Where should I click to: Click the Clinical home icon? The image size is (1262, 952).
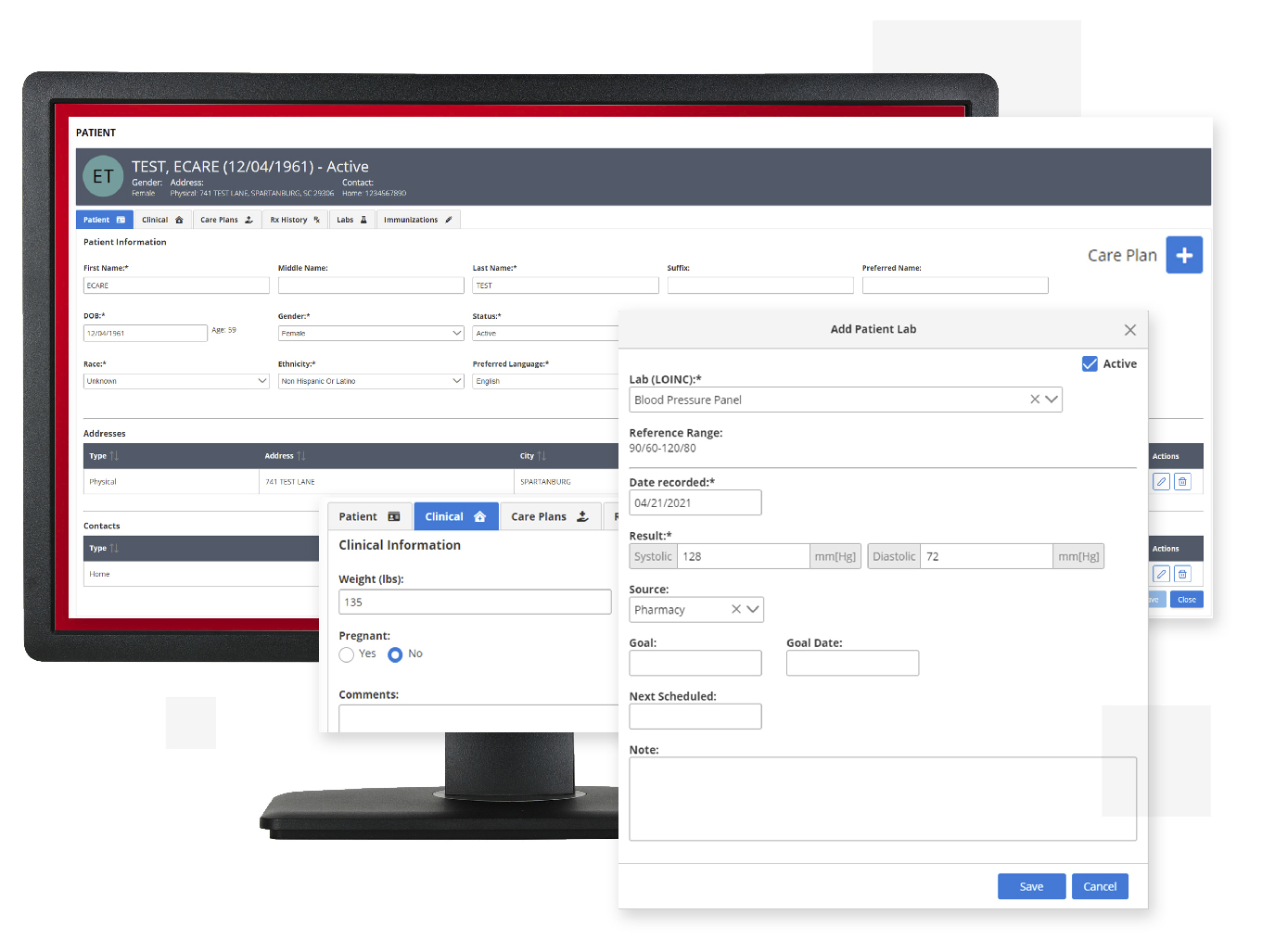tap(179, 220)
